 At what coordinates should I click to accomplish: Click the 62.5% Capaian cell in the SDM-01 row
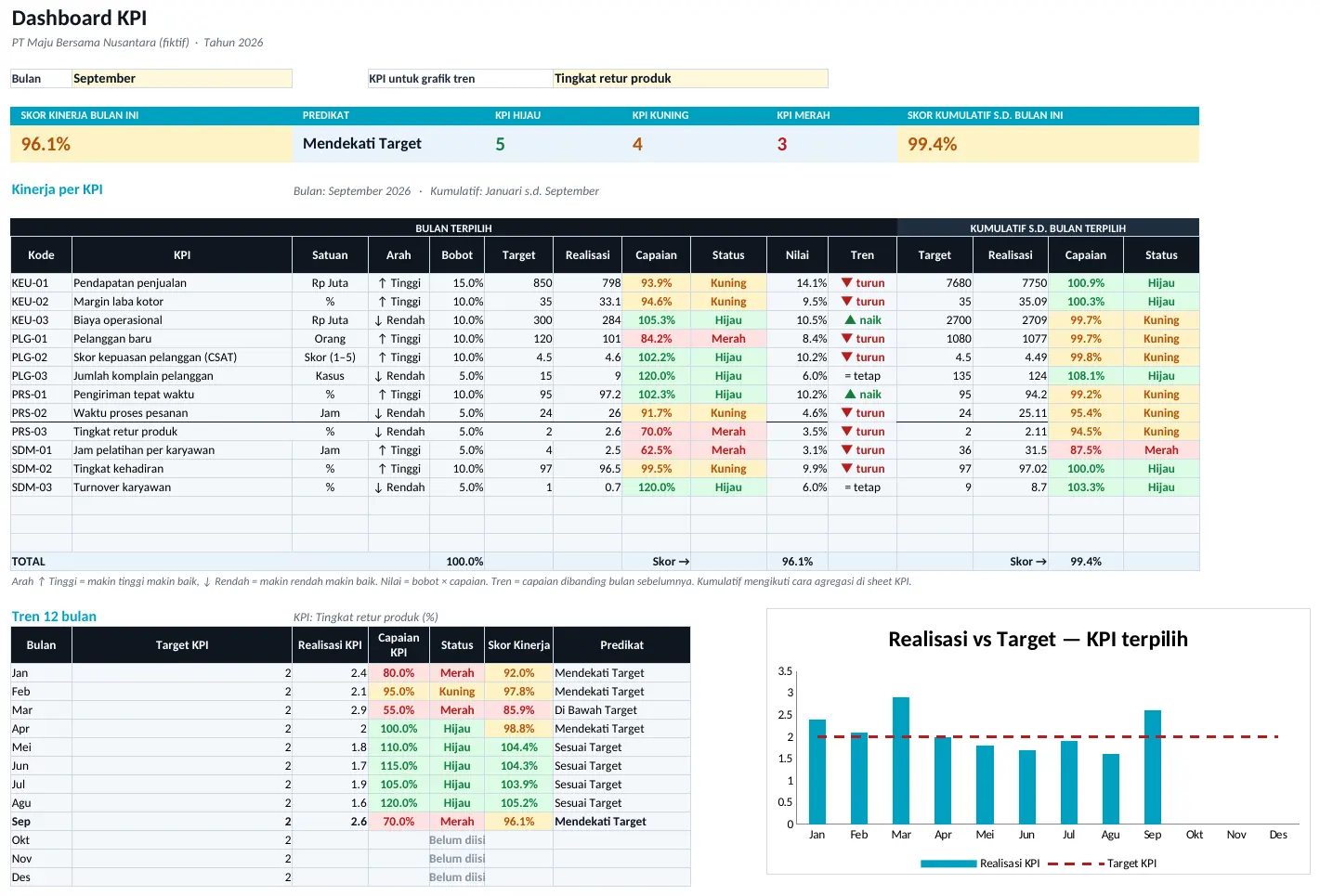pyautogui.click(x=657, y=450)
